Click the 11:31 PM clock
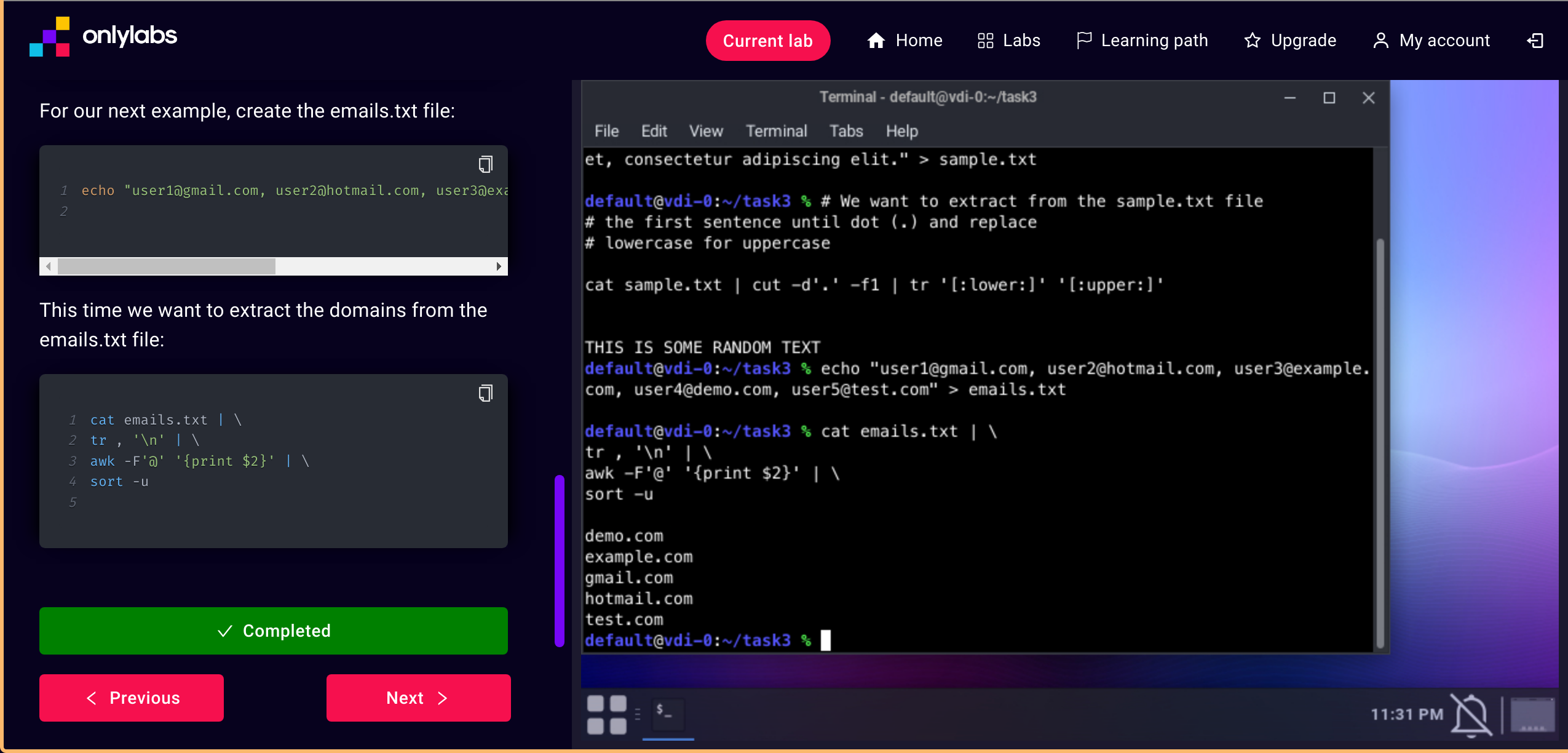Viewport: 1568px width, 753px height. pos(1407,714)
